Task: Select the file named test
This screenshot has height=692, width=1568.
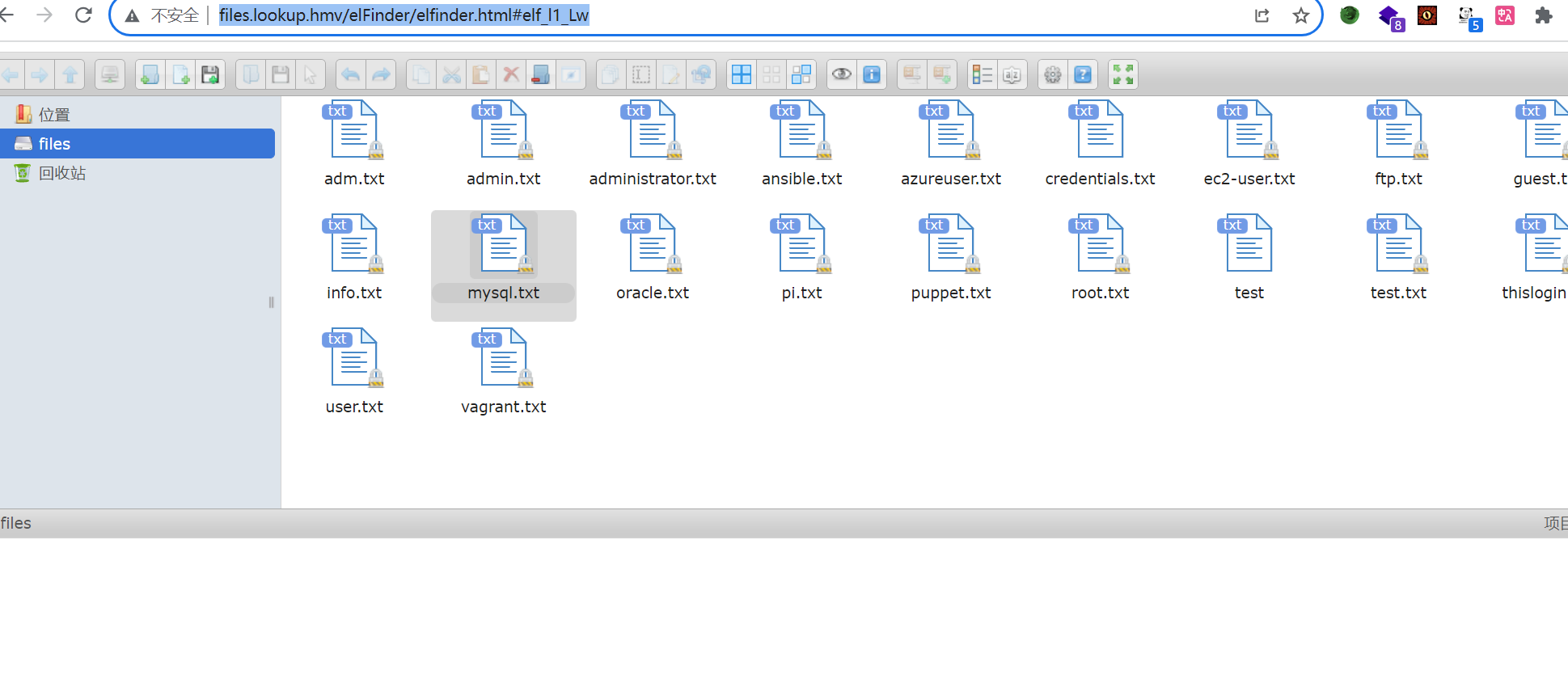Action: tap(1249, 258)
